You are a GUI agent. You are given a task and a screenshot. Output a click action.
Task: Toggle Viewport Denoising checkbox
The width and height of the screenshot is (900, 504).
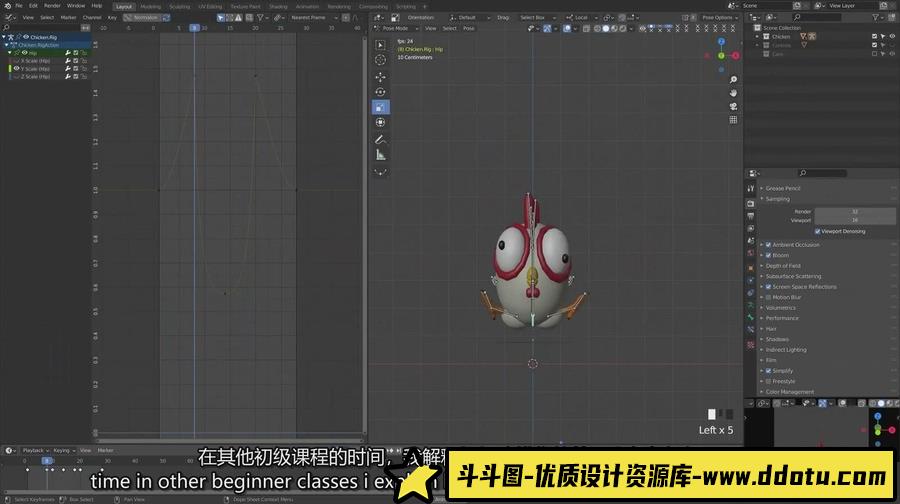pos(817,231)
